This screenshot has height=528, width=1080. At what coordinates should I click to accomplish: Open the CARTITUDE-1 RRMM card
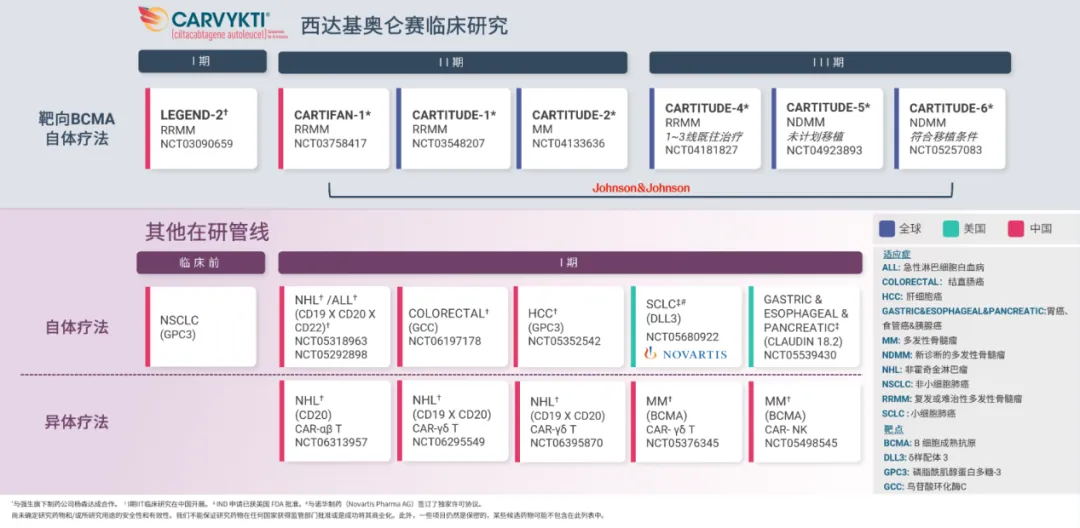450,129
